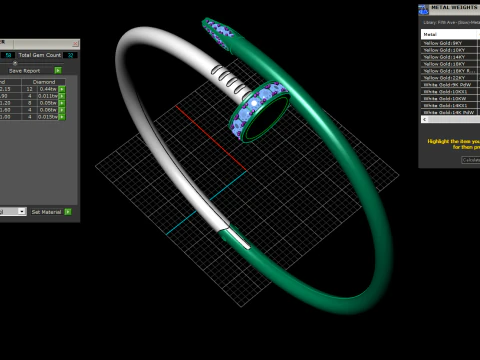Image resolution: width=480 pixels, height=360 pixels.
Task: Click green arrow in the 0.06tw row
Action: [x=62, y=110]
